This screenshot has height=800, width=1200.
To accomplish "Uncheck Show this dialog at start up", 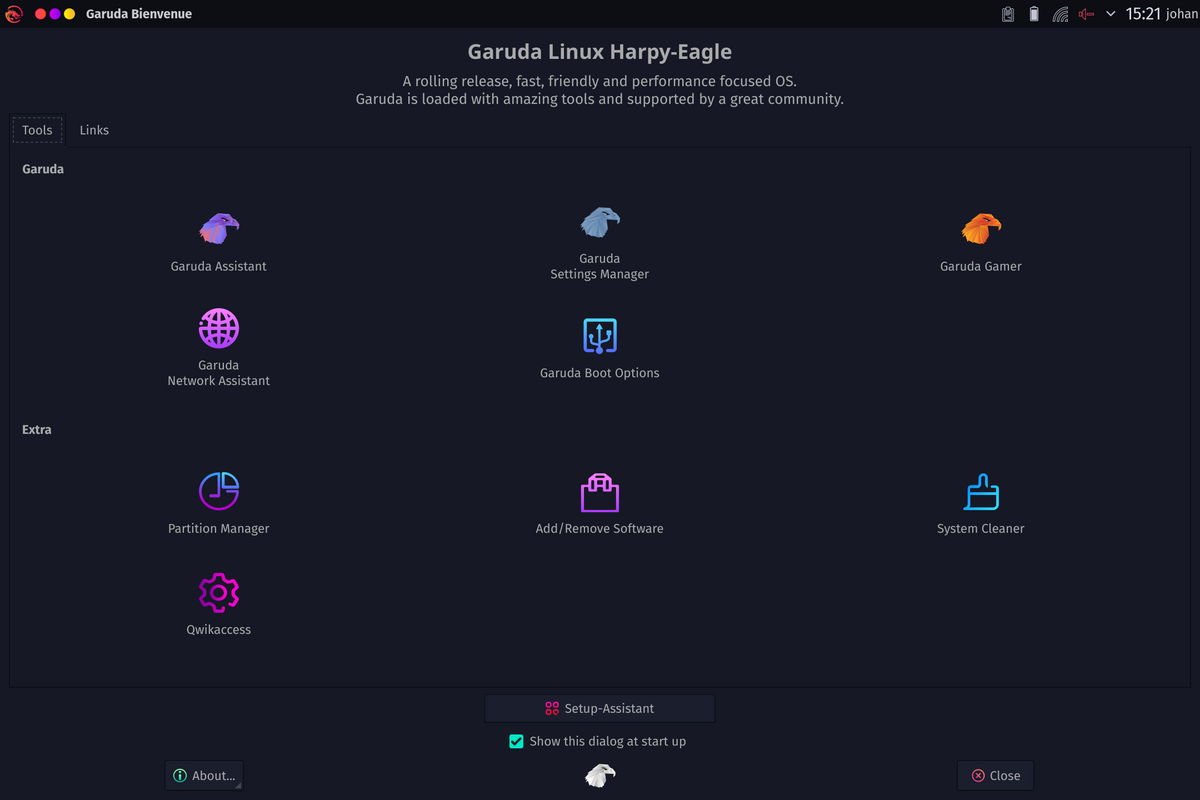I will [x=516, y=741].
